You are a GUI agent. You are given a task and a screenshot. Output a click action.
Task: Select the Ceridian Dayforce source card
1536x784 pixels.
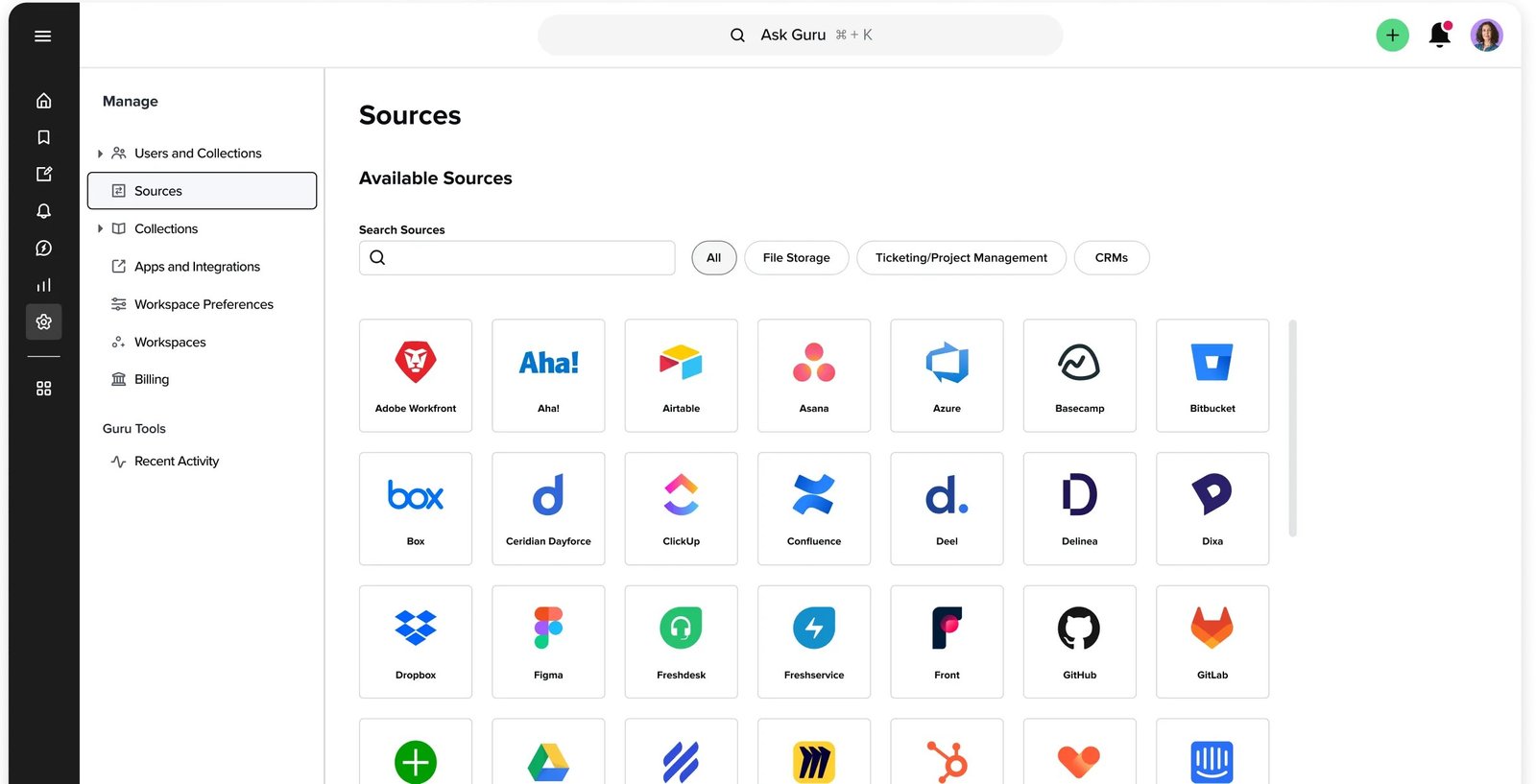click(x=548, y=509)
